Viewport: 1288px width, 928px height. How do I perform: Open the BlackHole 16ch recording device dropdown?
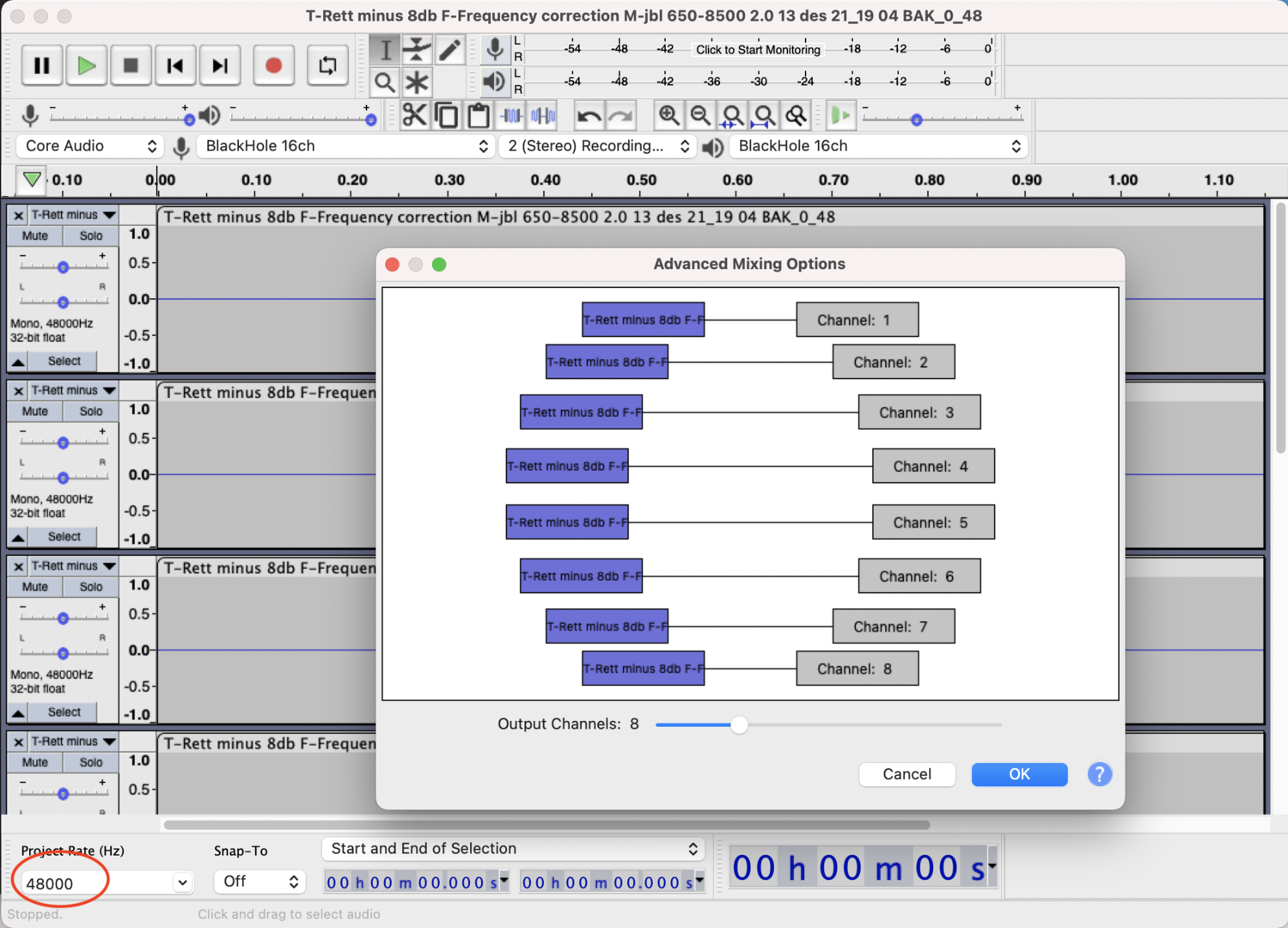tap(345, 146)
